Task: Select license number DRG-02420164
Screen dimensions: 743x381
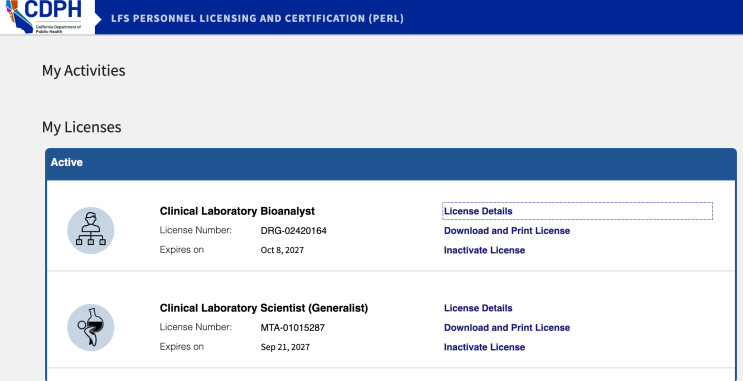Action: pos(293,231)
